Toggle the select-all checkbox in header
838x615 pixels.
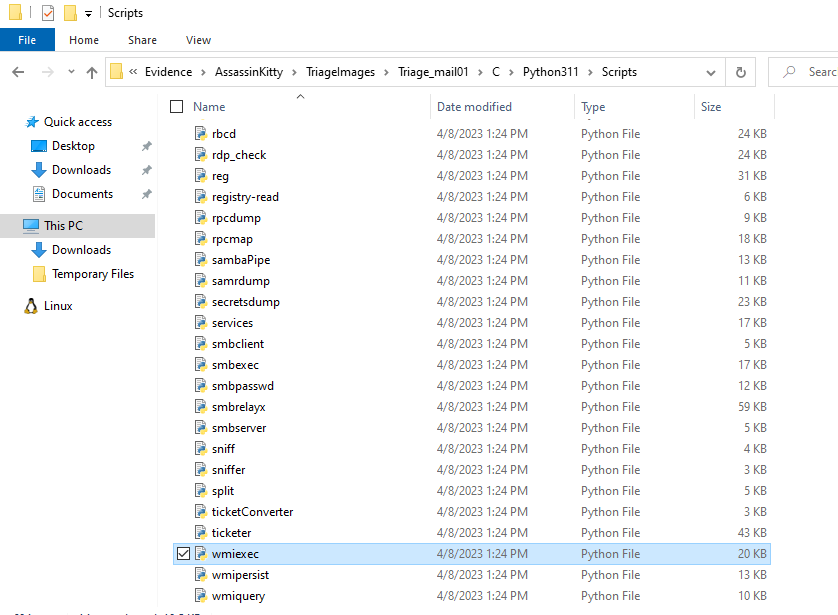[x=176, y=106]
